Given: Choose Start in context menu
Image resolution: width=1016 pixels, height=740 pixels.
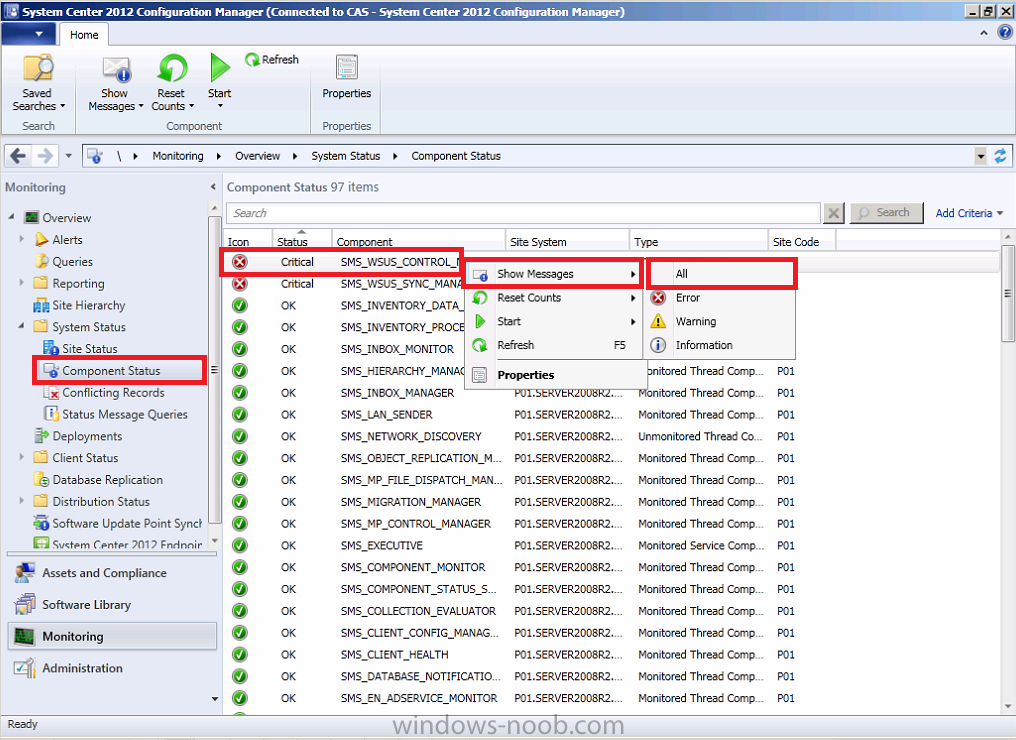Looking at the screenshot, I should tap(553, 321).
